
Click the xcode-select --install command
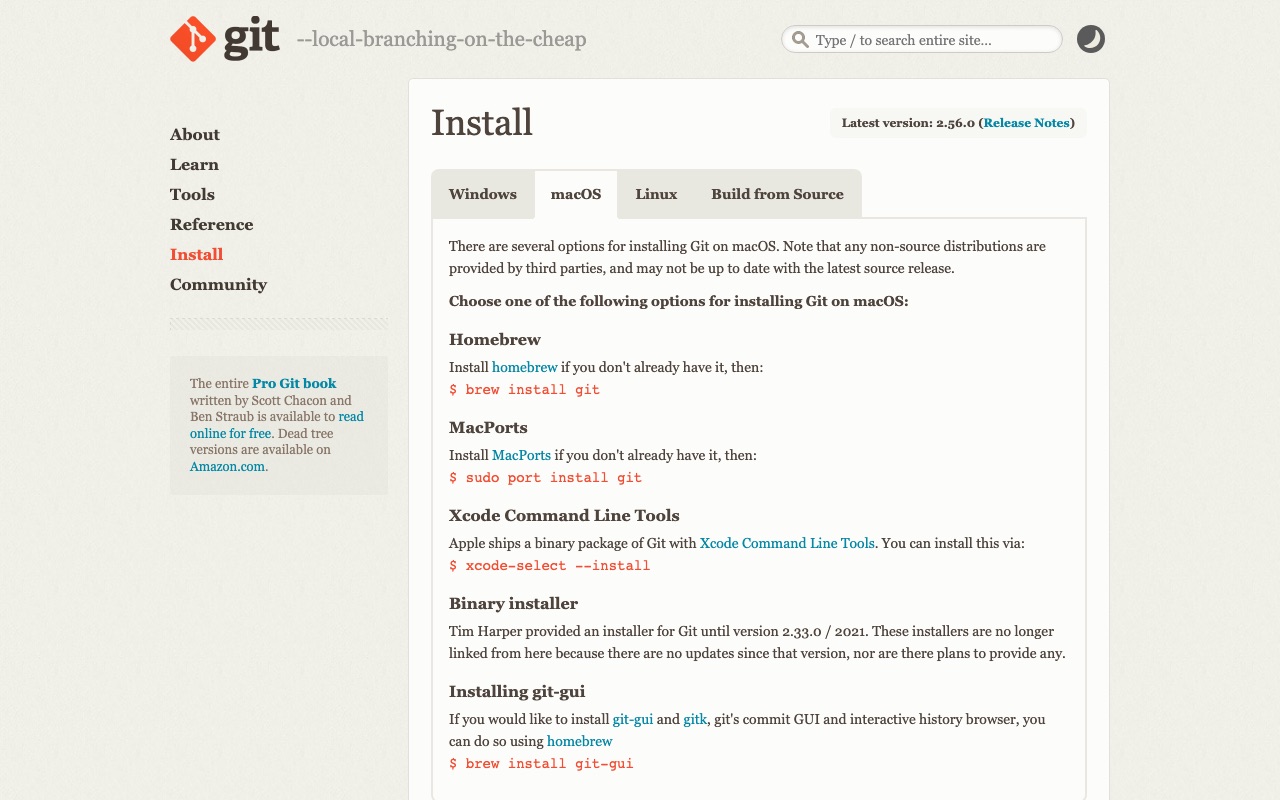550,566
